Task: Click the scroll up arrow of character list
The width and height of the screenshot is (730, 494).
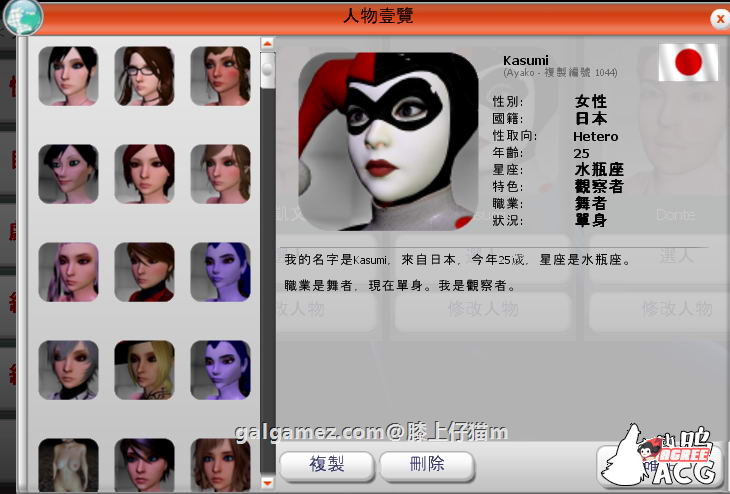Action: (x=267, y=44)
